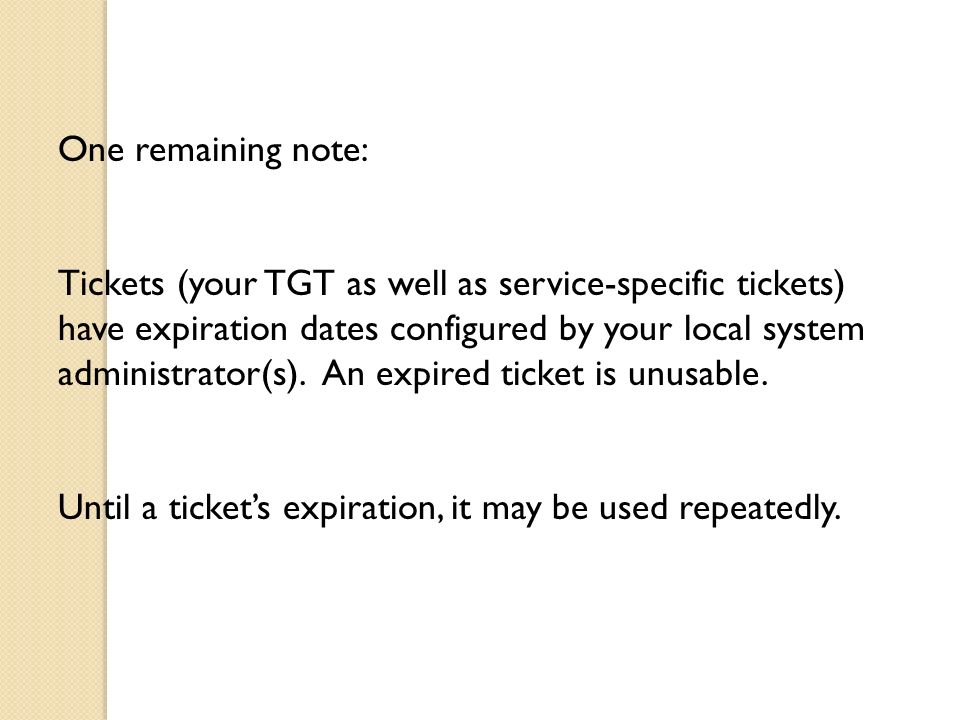Click the tan decorative sidebar strip
Image resolution: width=960 pixels, height=720 pixels.
coord(53,360)
